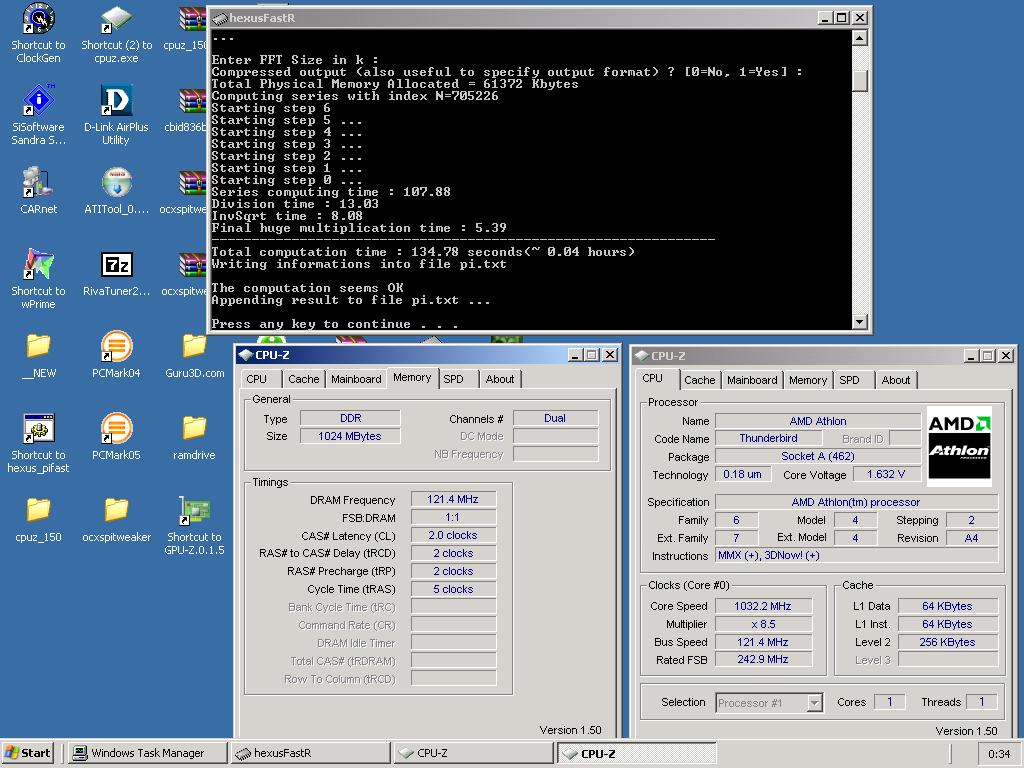Screen dimensions: 1024x768
Task: Open About tab in processor CPU-Z window
Action: [895, 380]
